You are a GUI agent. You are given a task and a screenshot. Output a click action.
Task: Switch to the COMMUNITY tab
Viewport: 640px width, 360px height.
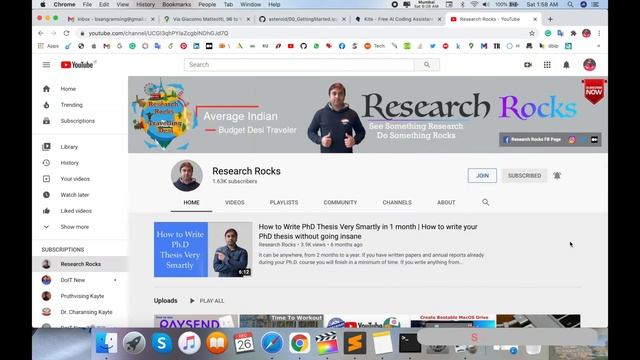tap(340, 202)
